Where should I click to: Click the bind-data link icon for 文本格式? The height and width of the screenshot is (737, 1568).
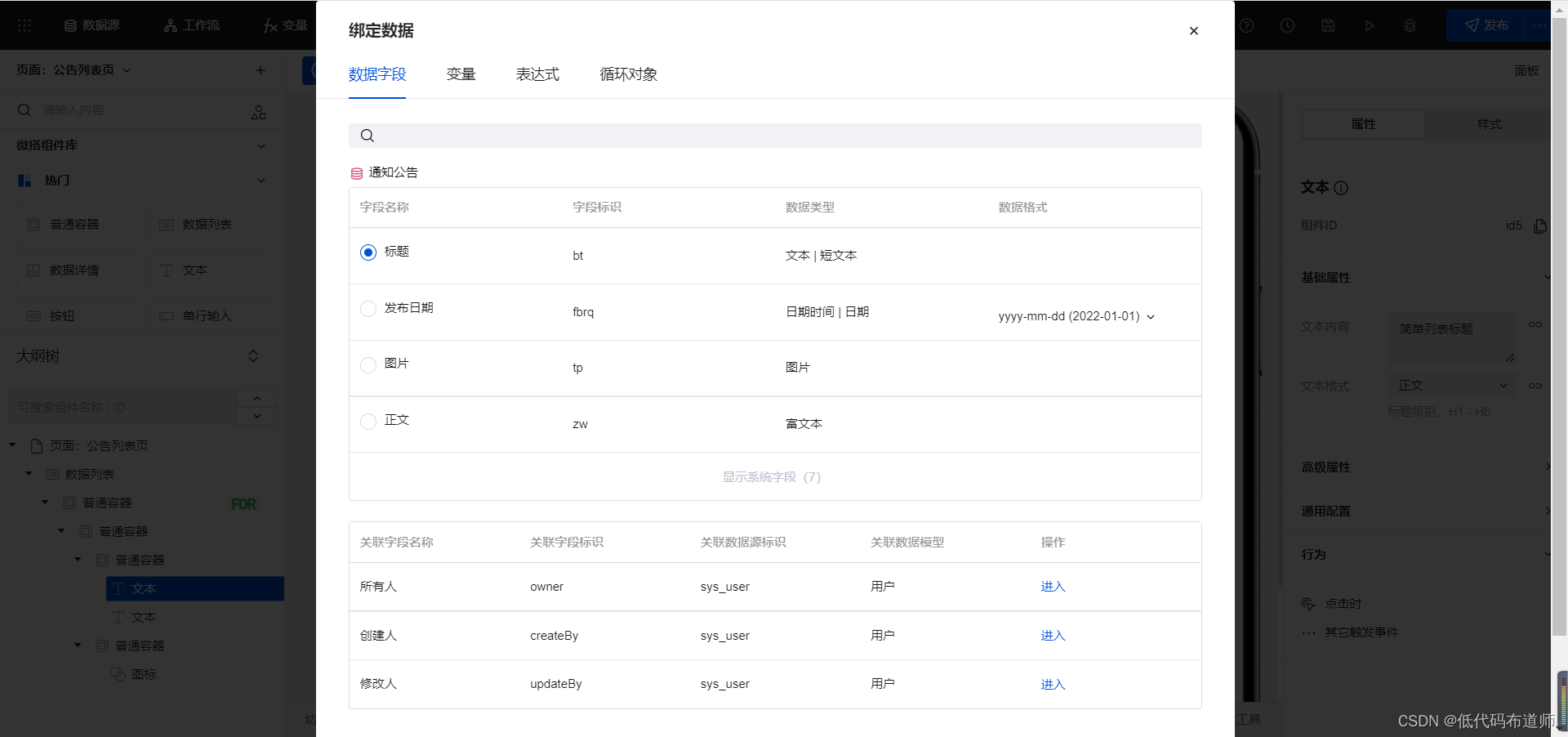(1535, 386)
